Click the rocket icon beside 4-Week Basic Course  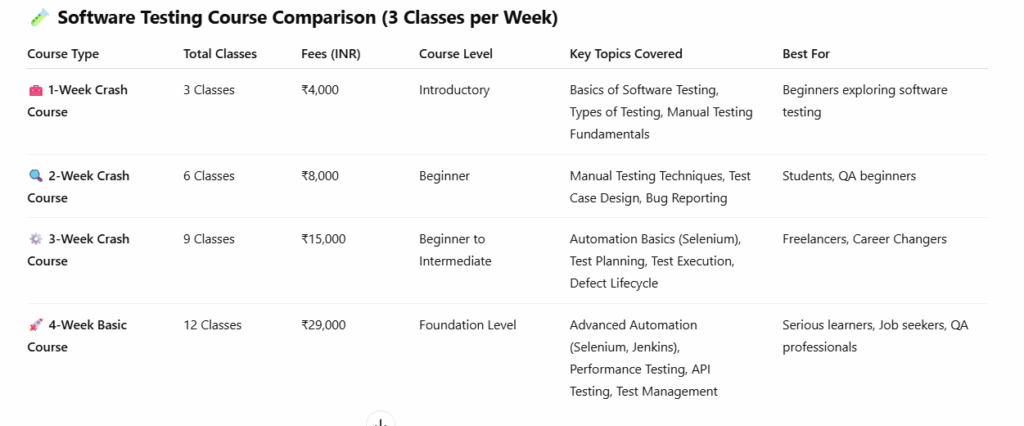coord(36,325)
